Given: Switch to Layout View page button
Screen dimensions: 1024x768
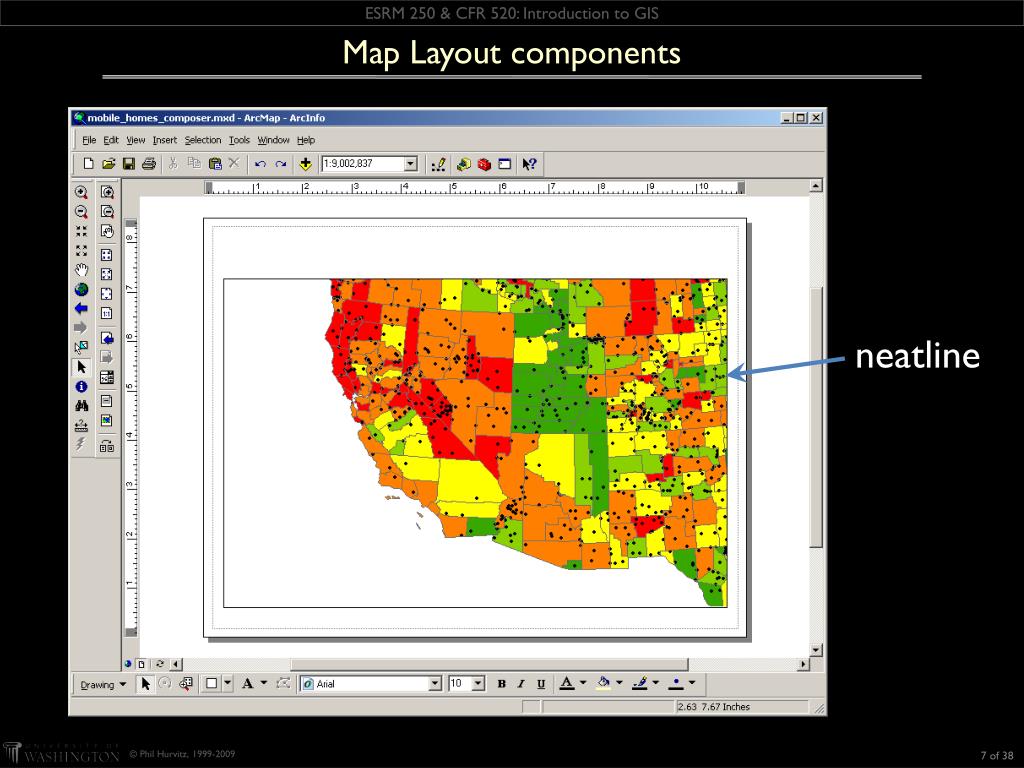Looking at the screenshot, I should pyautogui.click(x=141, y=664).
